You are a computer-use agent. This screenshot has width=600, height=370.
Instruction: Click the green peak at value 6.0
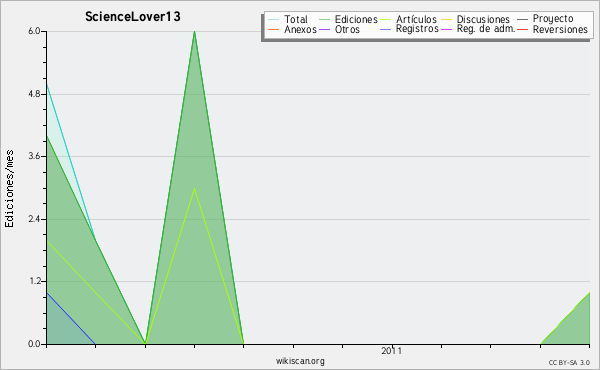(194, 32)
